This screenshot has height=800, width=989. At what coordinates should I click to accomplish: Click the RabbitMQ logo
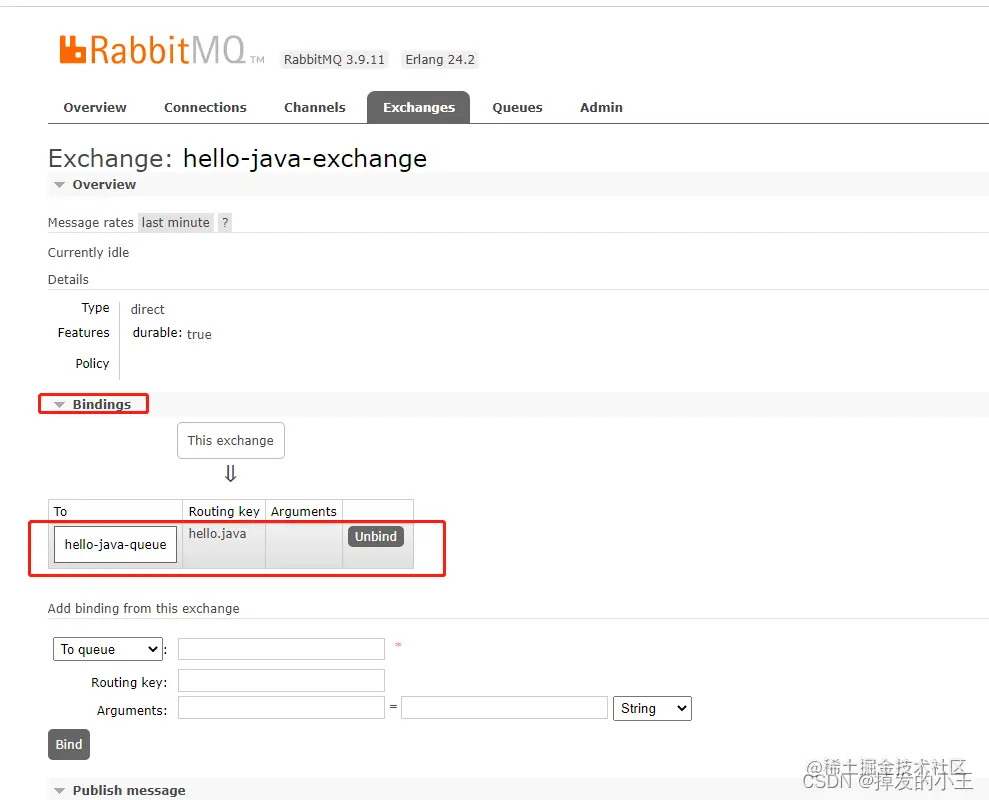coord(161,50)
